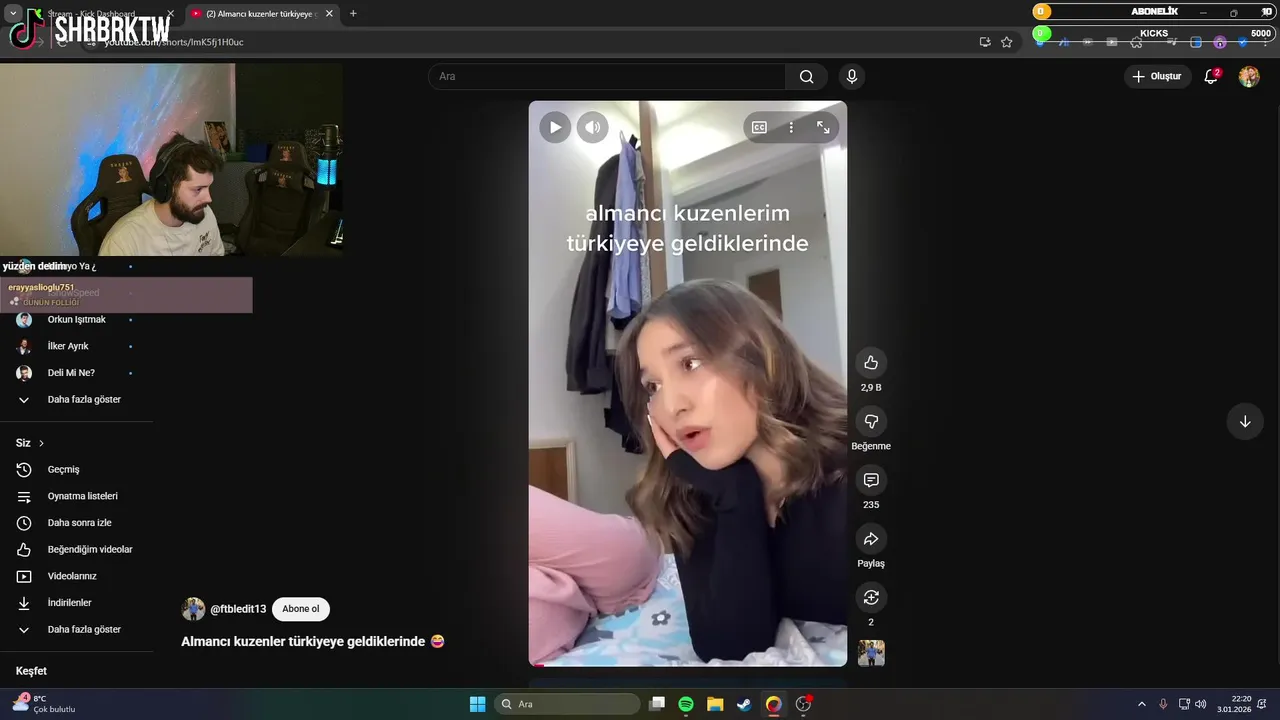Go to the next Short with down arrow

[x=1245, y=421]
